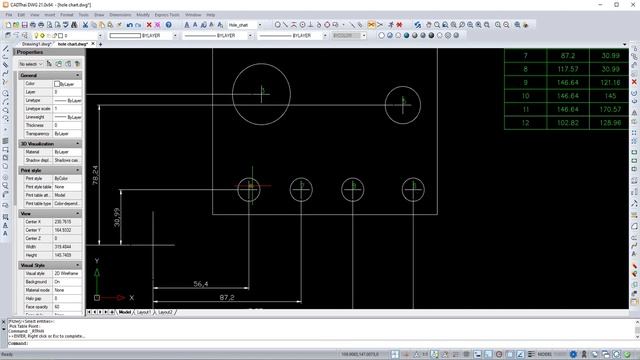Screen dimensions: 640x360
Task: Click the Pan hand icon
Action: (429, 25)
